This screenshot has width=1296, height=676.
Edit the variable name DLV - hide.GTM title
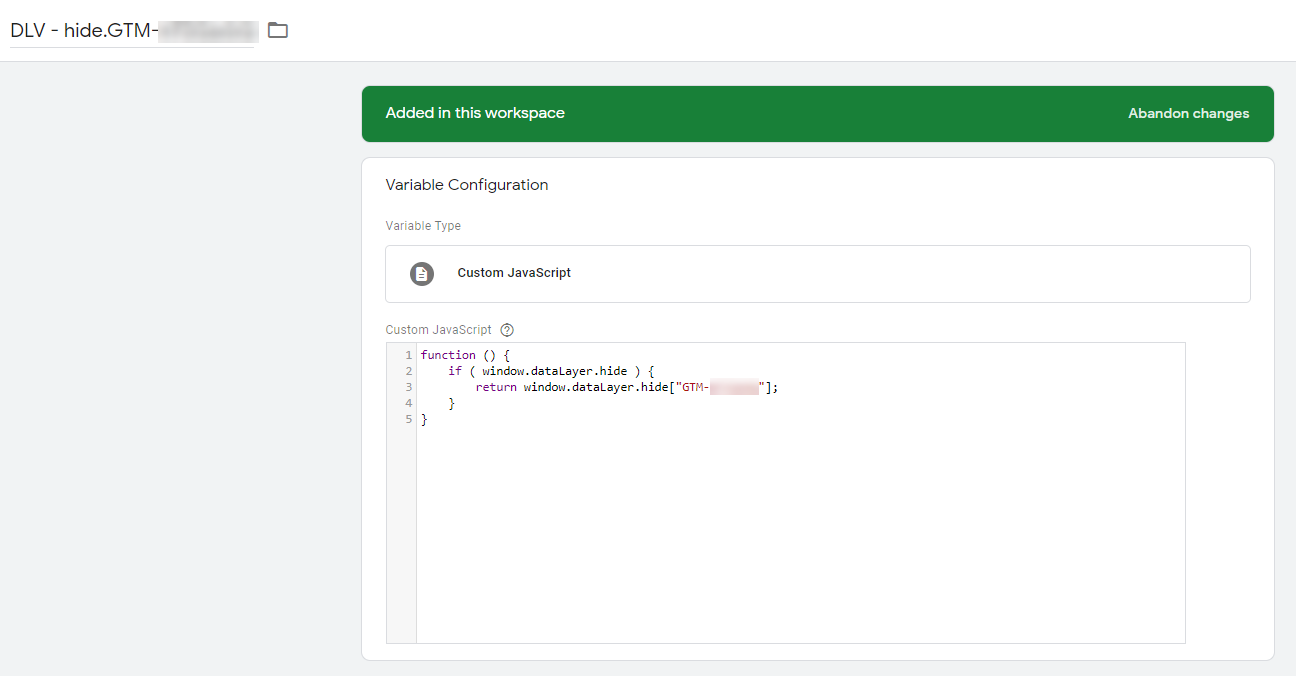(x=133, y=30)
